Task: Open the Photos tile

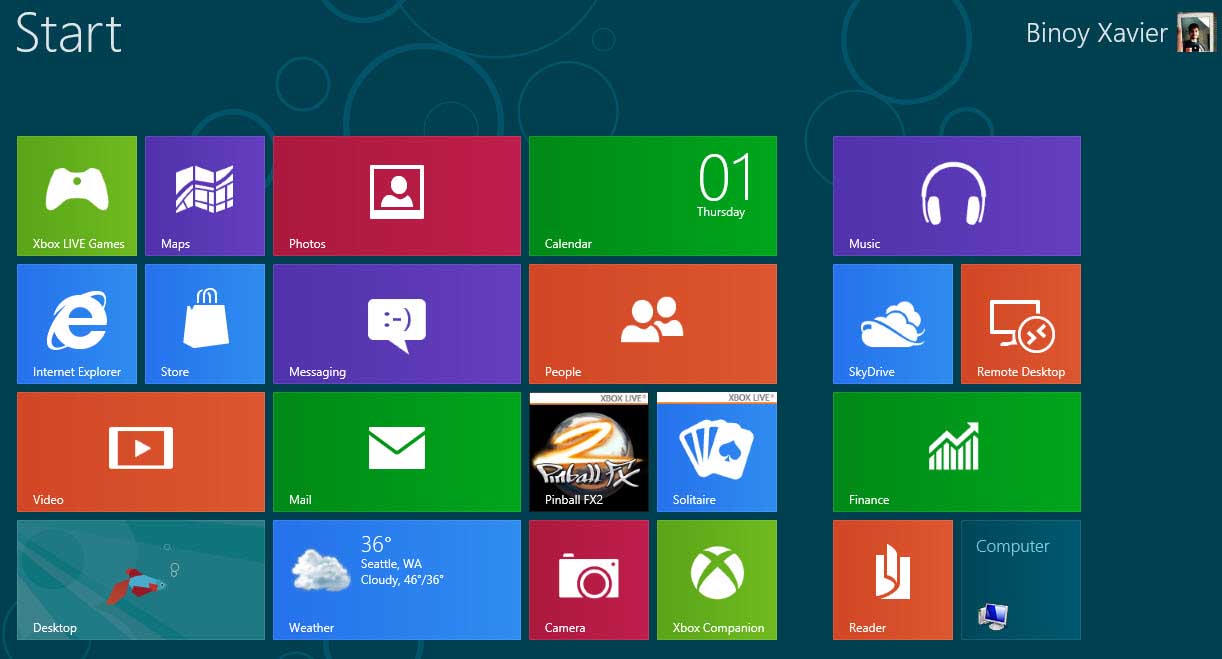Action: tap(397, 196)
